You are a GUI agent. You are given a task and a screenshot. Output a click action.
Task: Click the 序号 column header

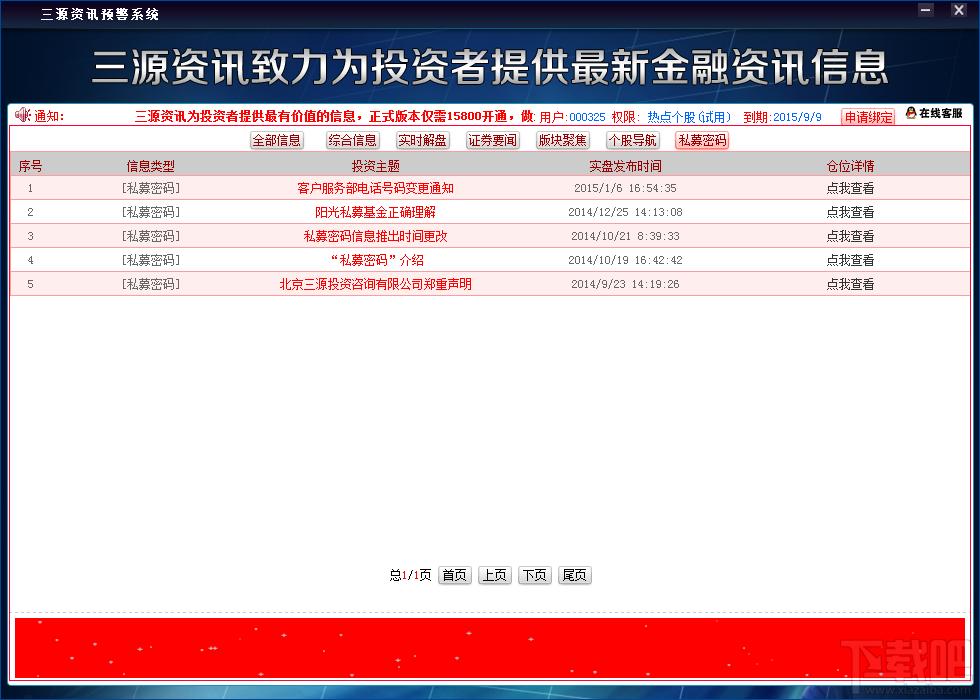point(30,166)
